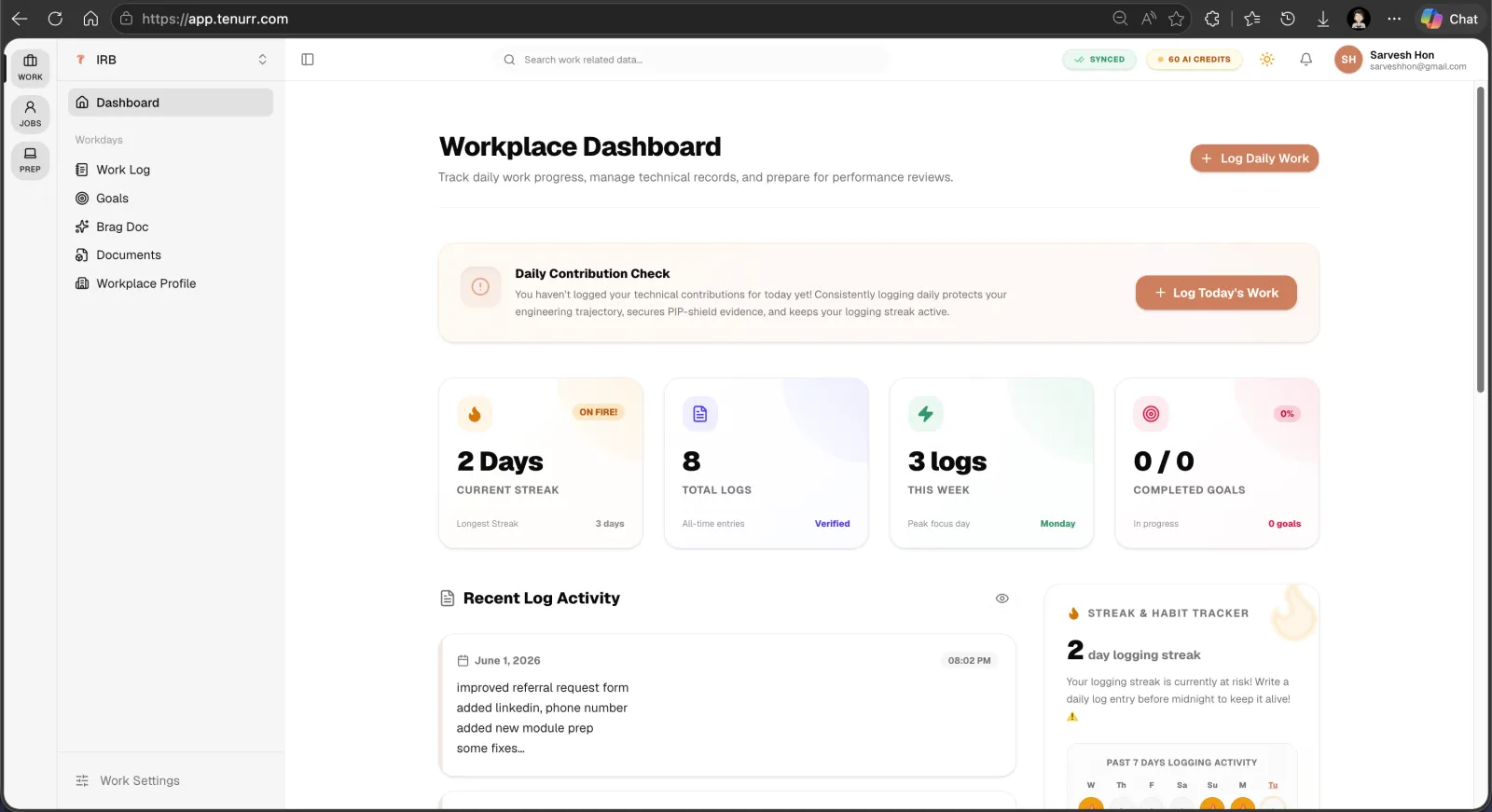Click the Log Today's Work button
The width and height of the screenshot is (1492, 812).
[1216, 293]
